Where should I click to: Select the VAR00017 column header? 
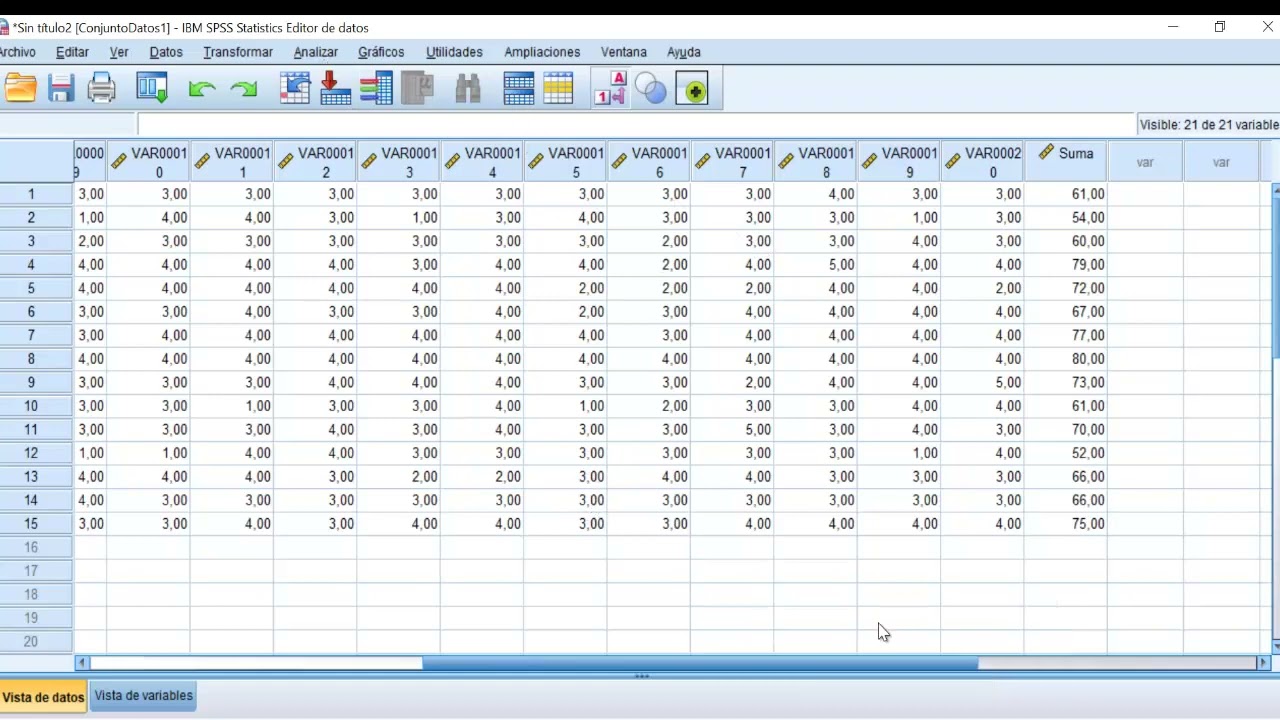pyautogui.click(x=732, y=161)
